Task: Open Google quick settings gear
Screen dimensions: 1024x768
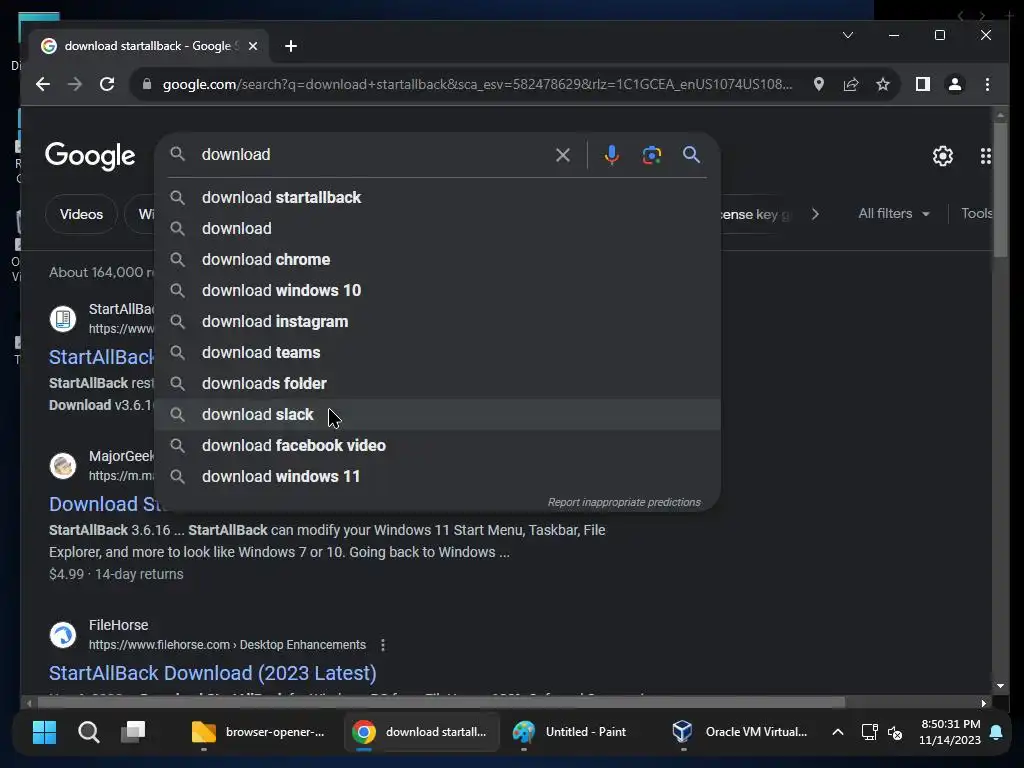Action: [x=942, y=156]
